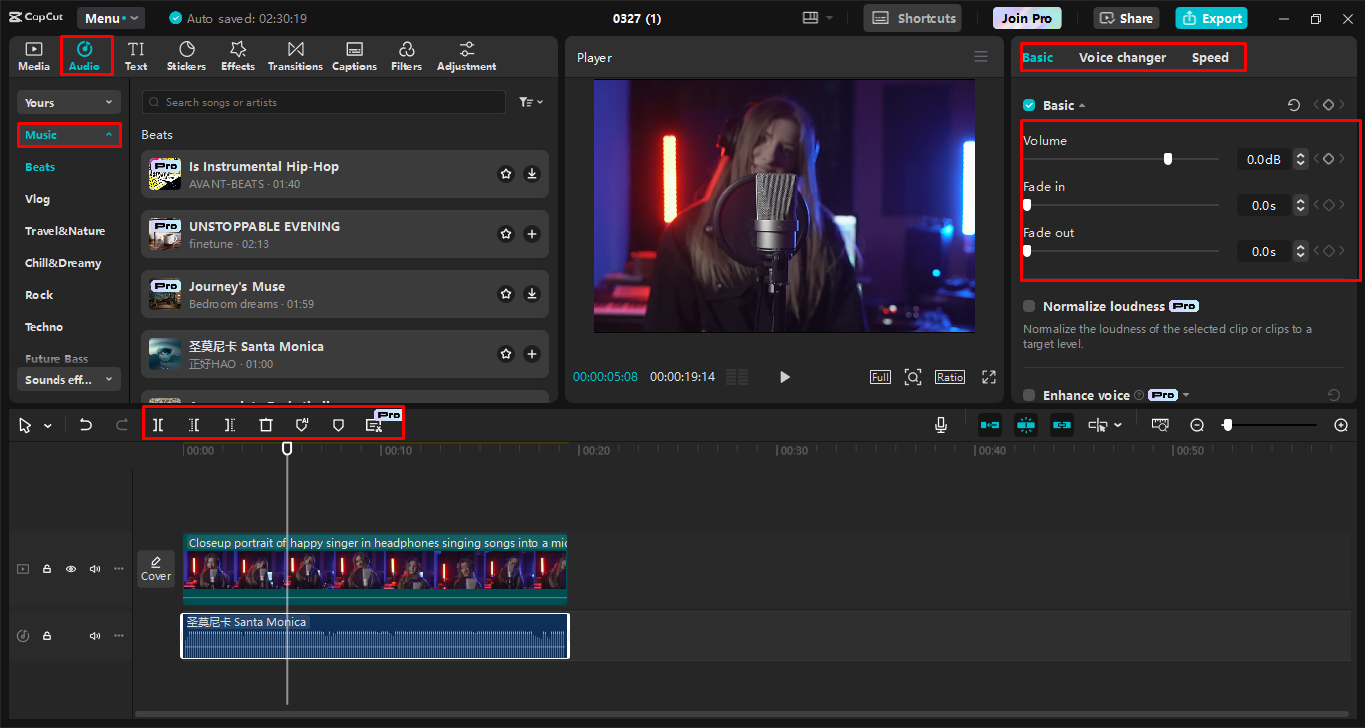Click the timeline zoom in icon
This screenshot has height=728, width=1365.
click(x=1341, y=425)
